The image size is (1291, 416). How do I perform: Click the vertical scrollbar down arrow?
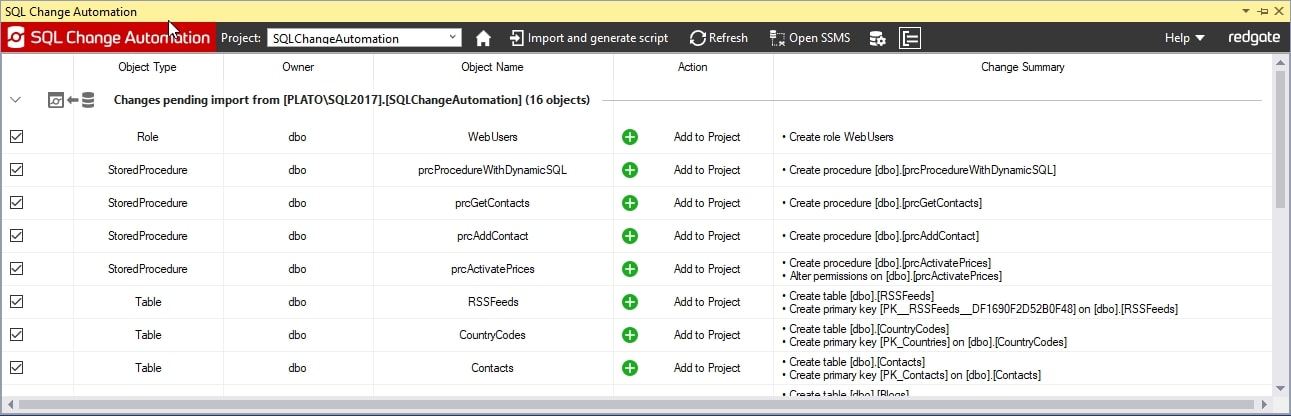coord(1281,388)
